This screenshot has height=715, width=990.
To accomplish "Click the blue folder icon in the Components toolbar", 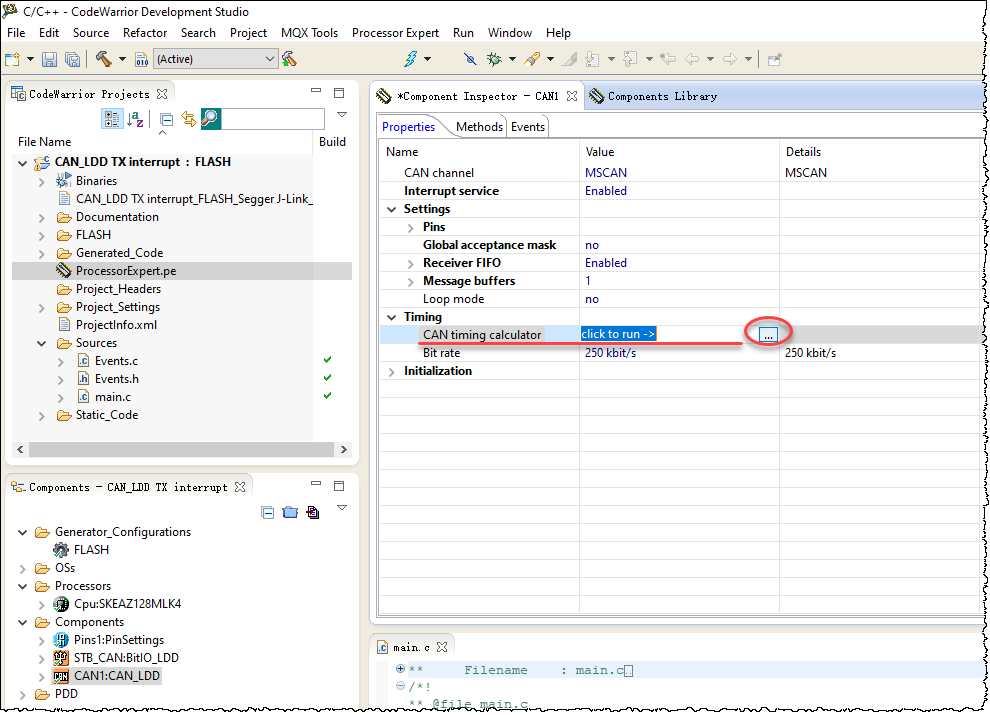I will coord(290,512).
